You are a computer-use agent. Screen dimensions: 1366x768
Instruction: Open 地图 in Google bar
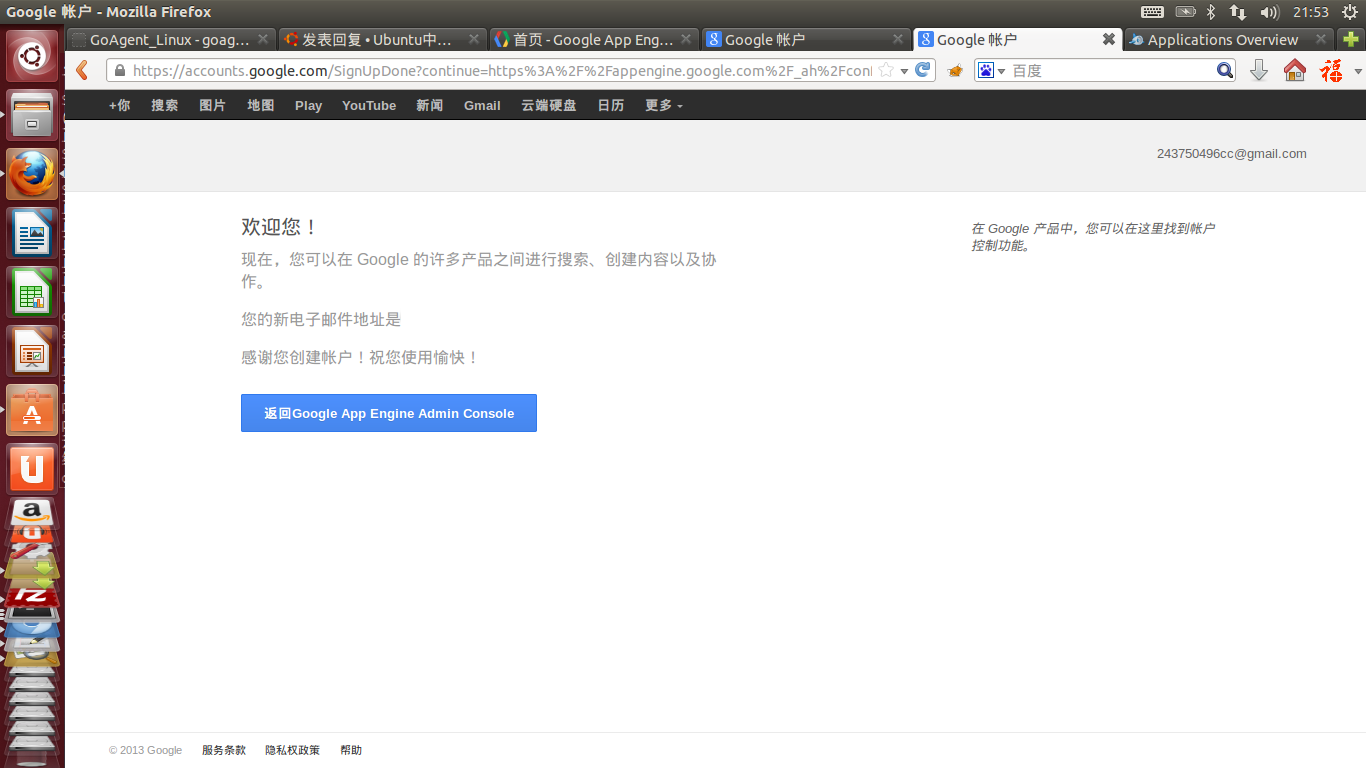(x=261, y=105)
